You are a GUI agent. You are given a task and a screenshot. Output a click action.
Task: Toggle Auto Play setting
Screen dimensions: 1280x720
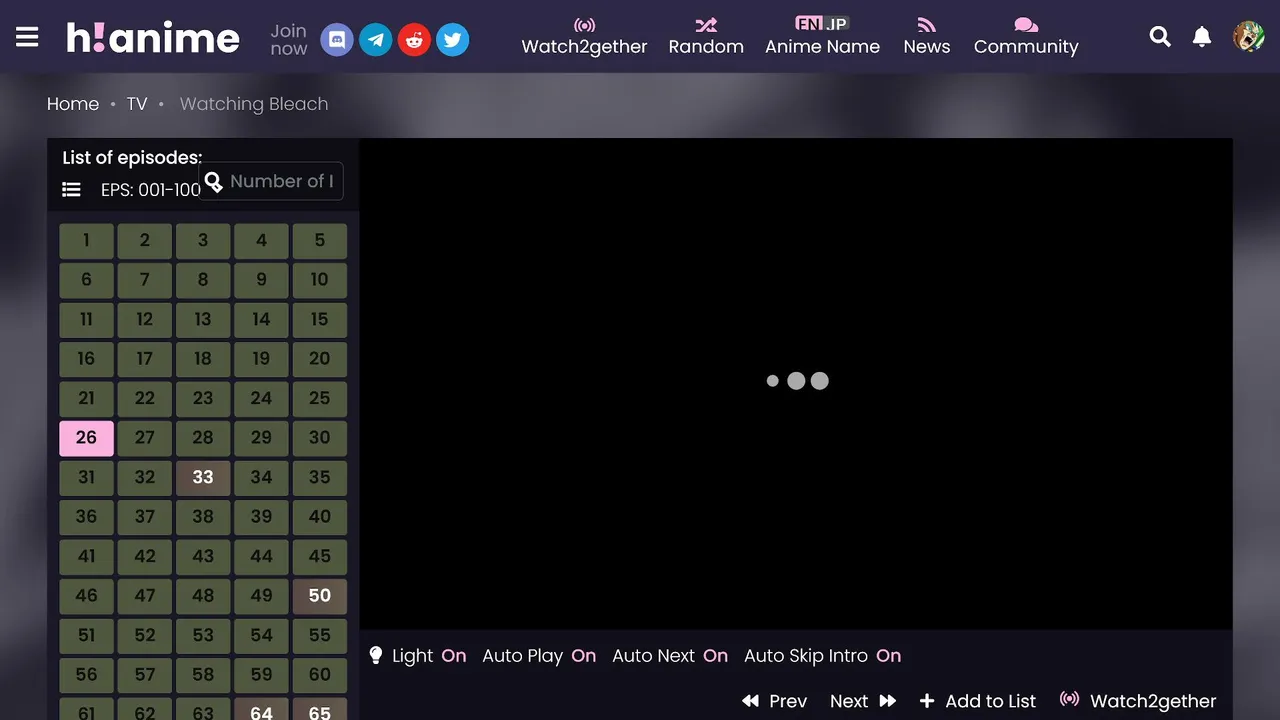(539, 656)
